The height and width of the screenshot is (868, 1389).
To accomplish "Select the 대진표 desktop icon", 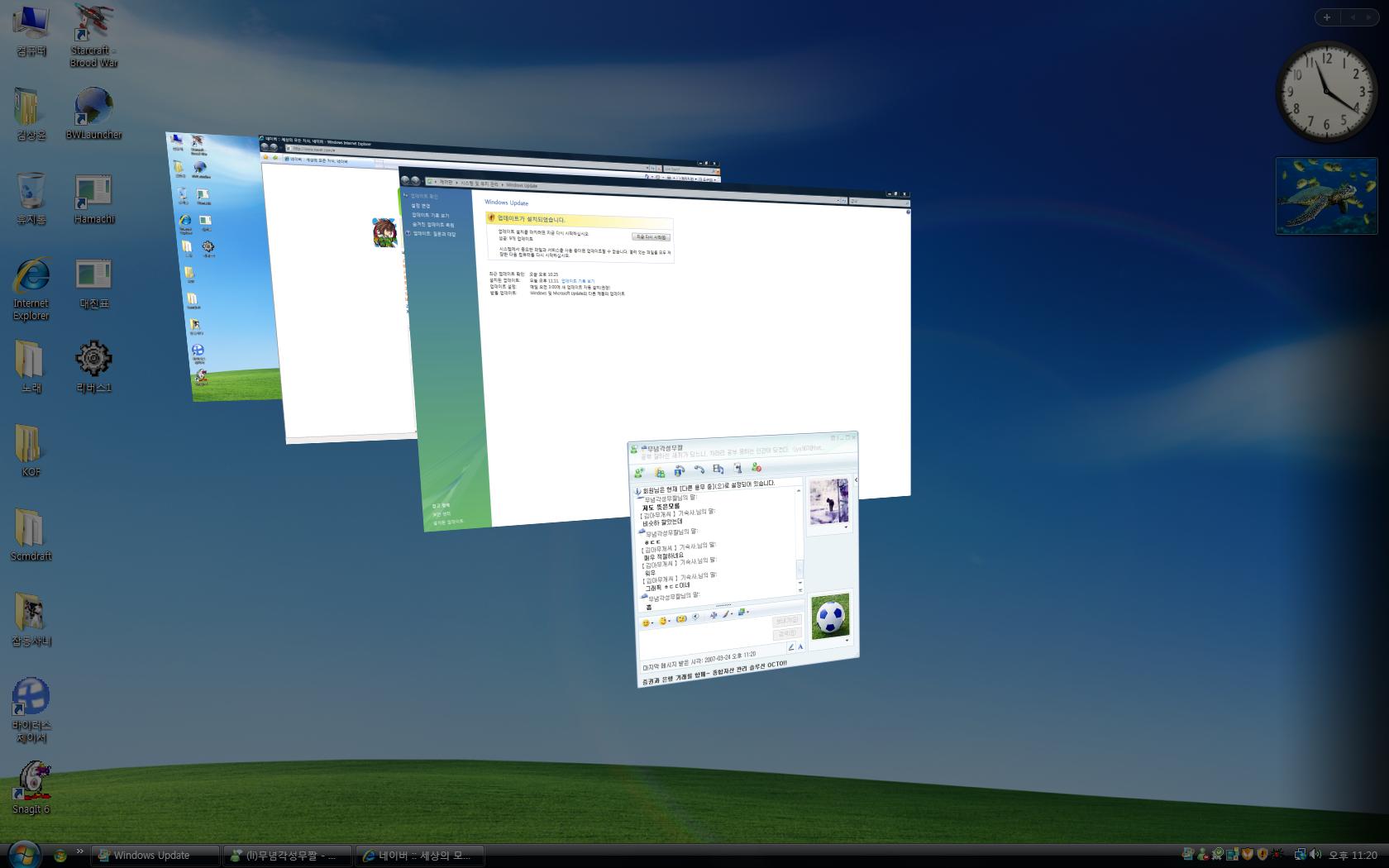I will (93, 283).
